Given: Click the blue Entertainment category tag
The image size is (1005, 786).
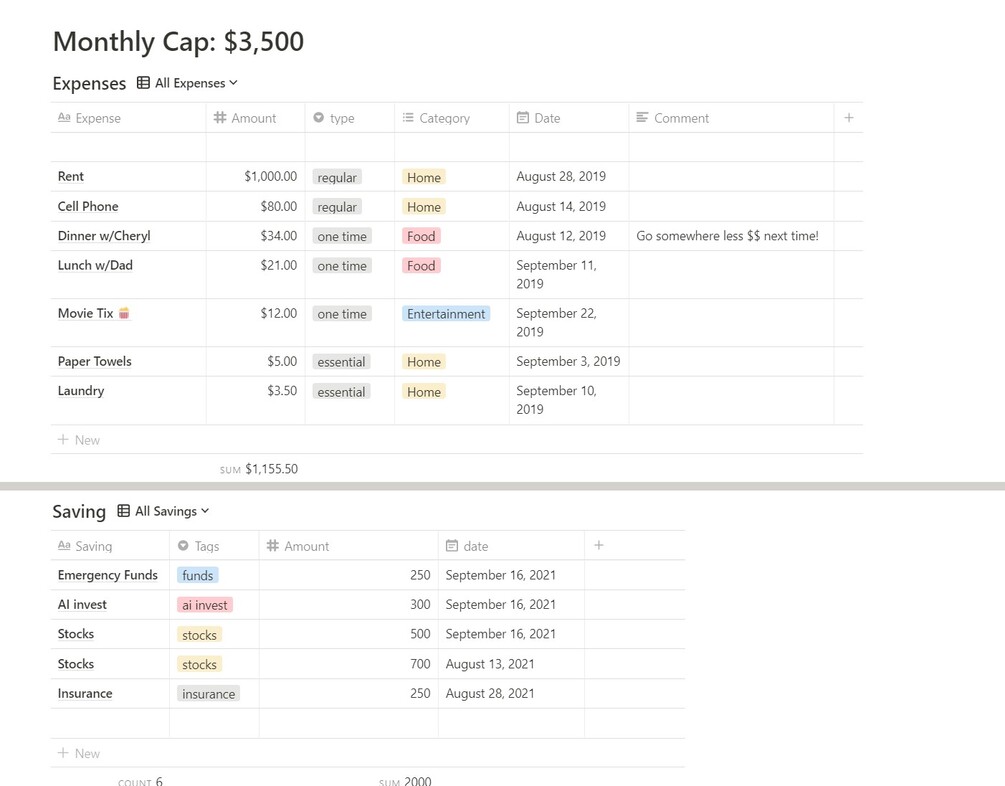Looking at the screenshot, I should 446,314.
